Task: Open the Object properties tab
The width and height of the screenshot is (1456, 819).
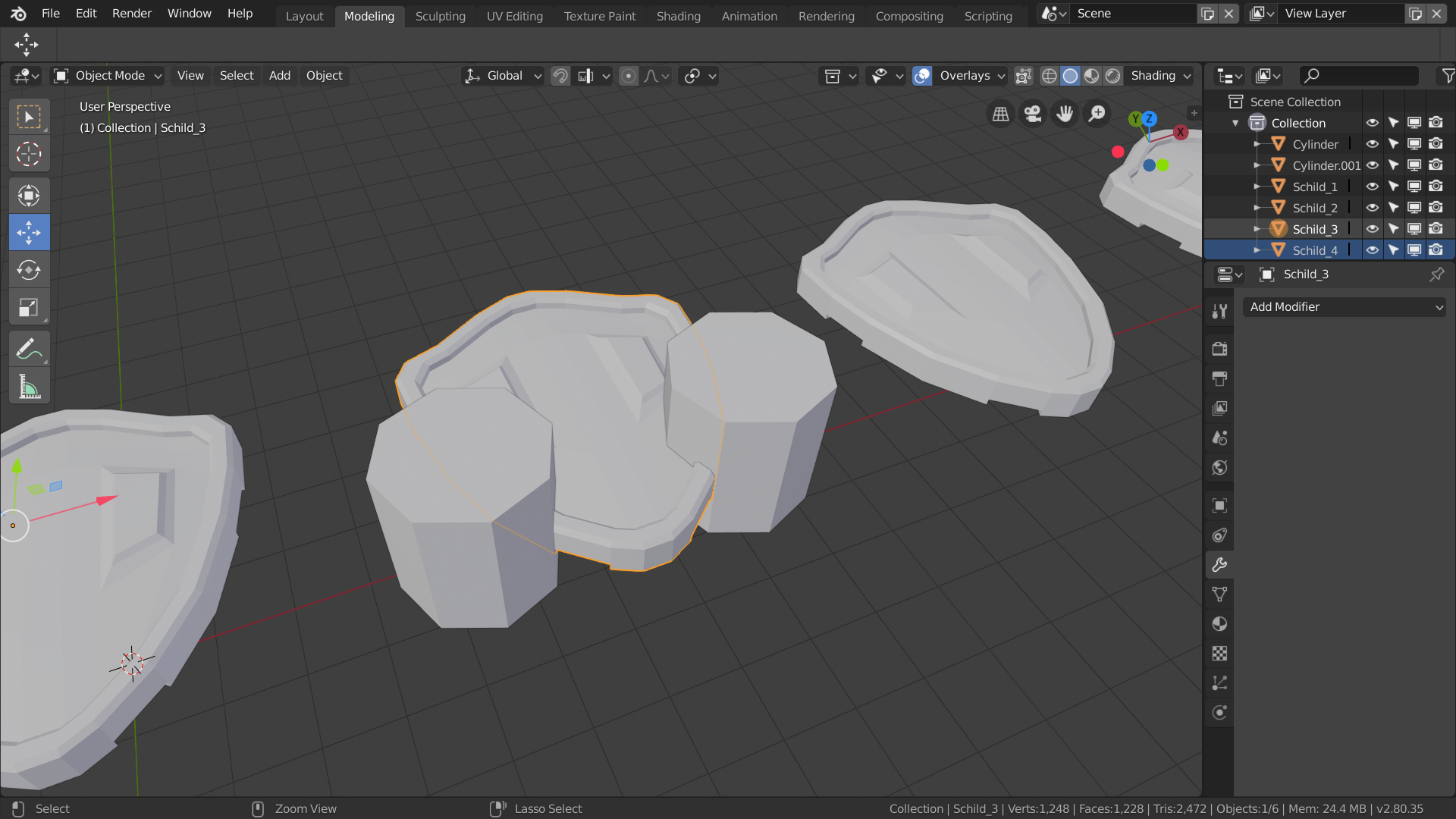Action: [x=1219, y=506]
